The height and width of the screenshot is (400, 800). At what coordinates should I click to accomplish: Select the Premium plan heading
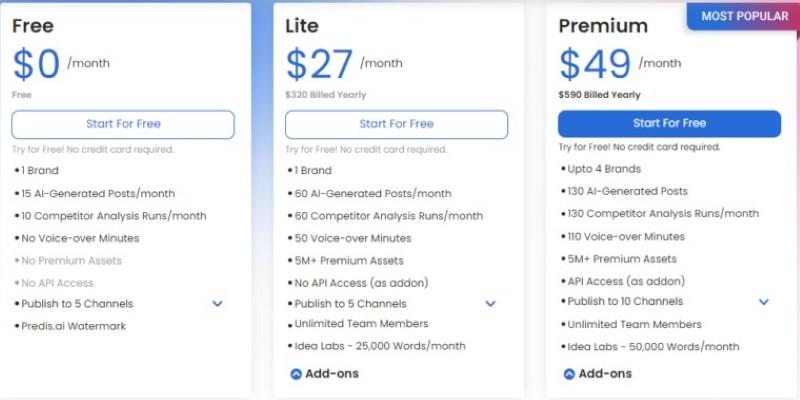click(x=603, y=26)
